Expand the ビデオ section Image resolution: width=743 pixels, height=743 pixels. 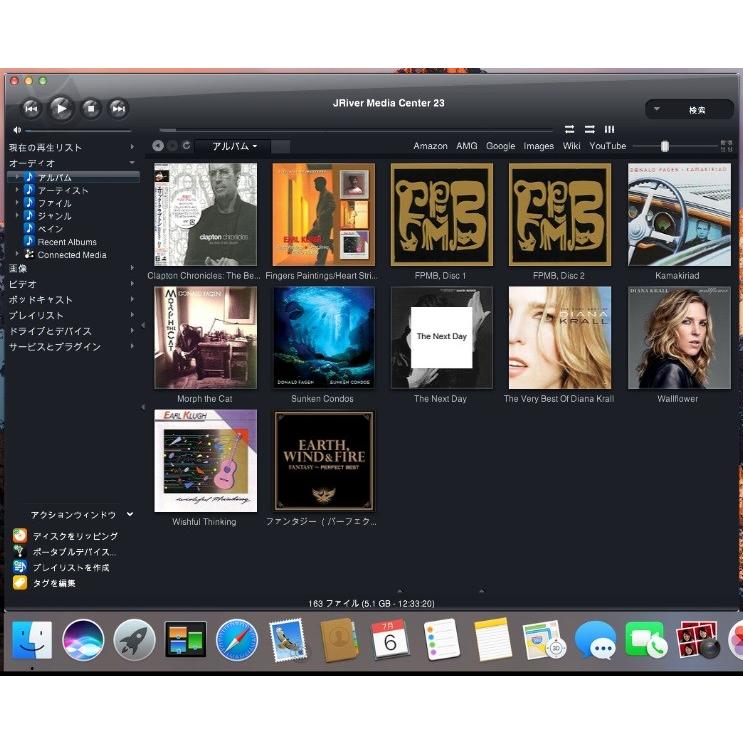click(x=132, y=284)
